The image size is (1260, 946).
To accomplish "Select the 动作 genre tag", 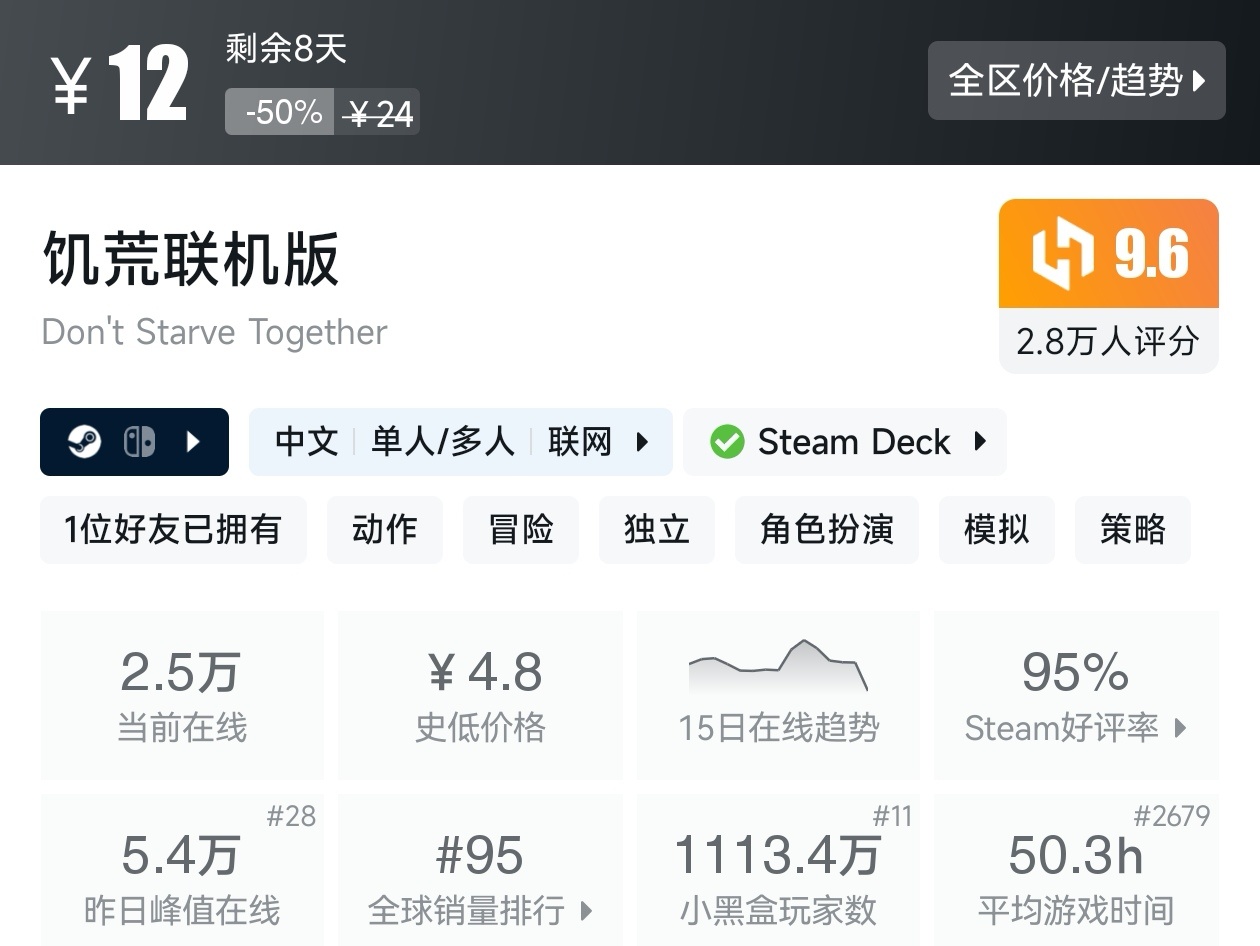I will 385,529.
